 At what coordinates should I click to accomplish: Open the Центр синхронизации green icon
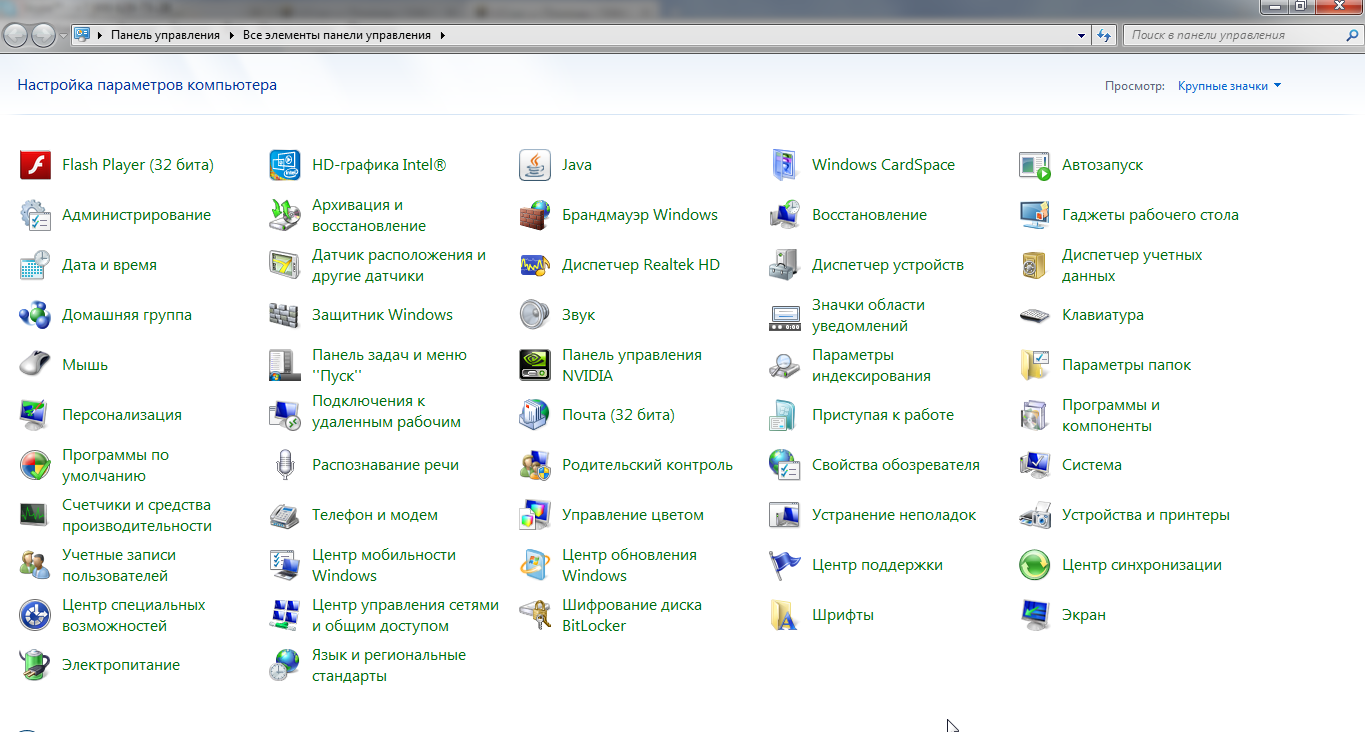click(1035, 565)
